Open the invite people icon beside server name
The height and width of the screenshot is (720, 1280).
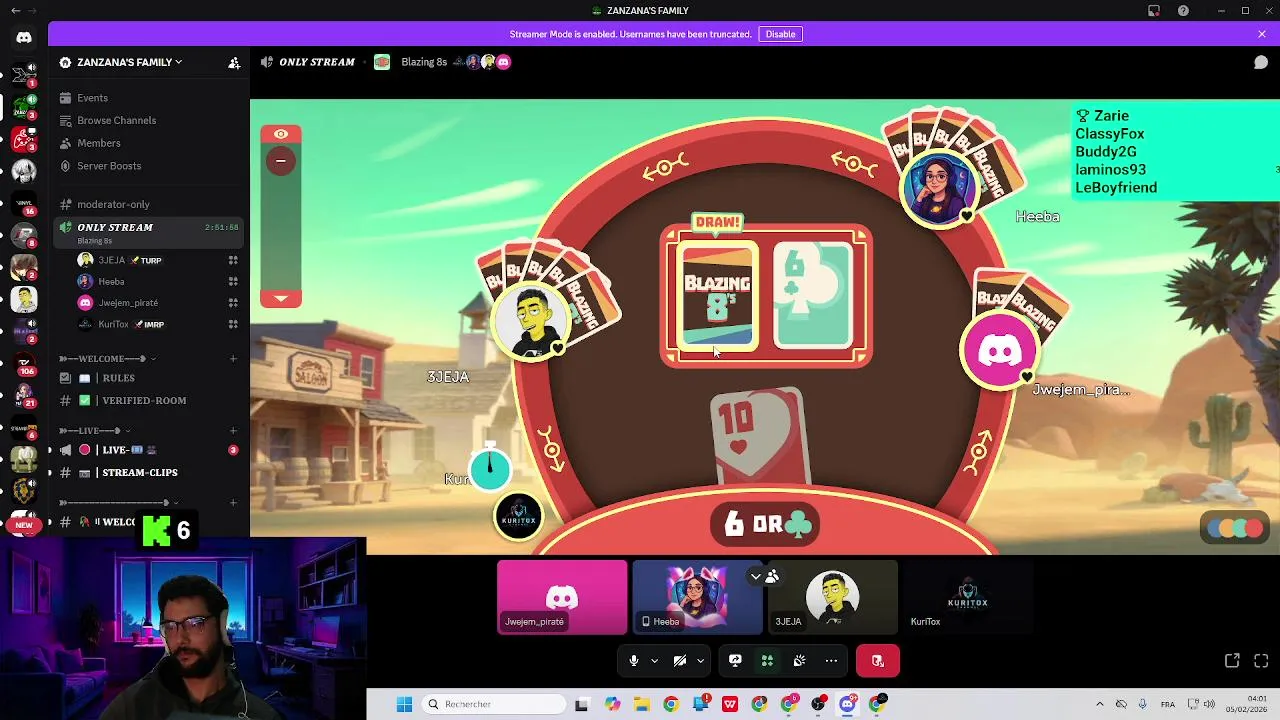coord(234,62)
